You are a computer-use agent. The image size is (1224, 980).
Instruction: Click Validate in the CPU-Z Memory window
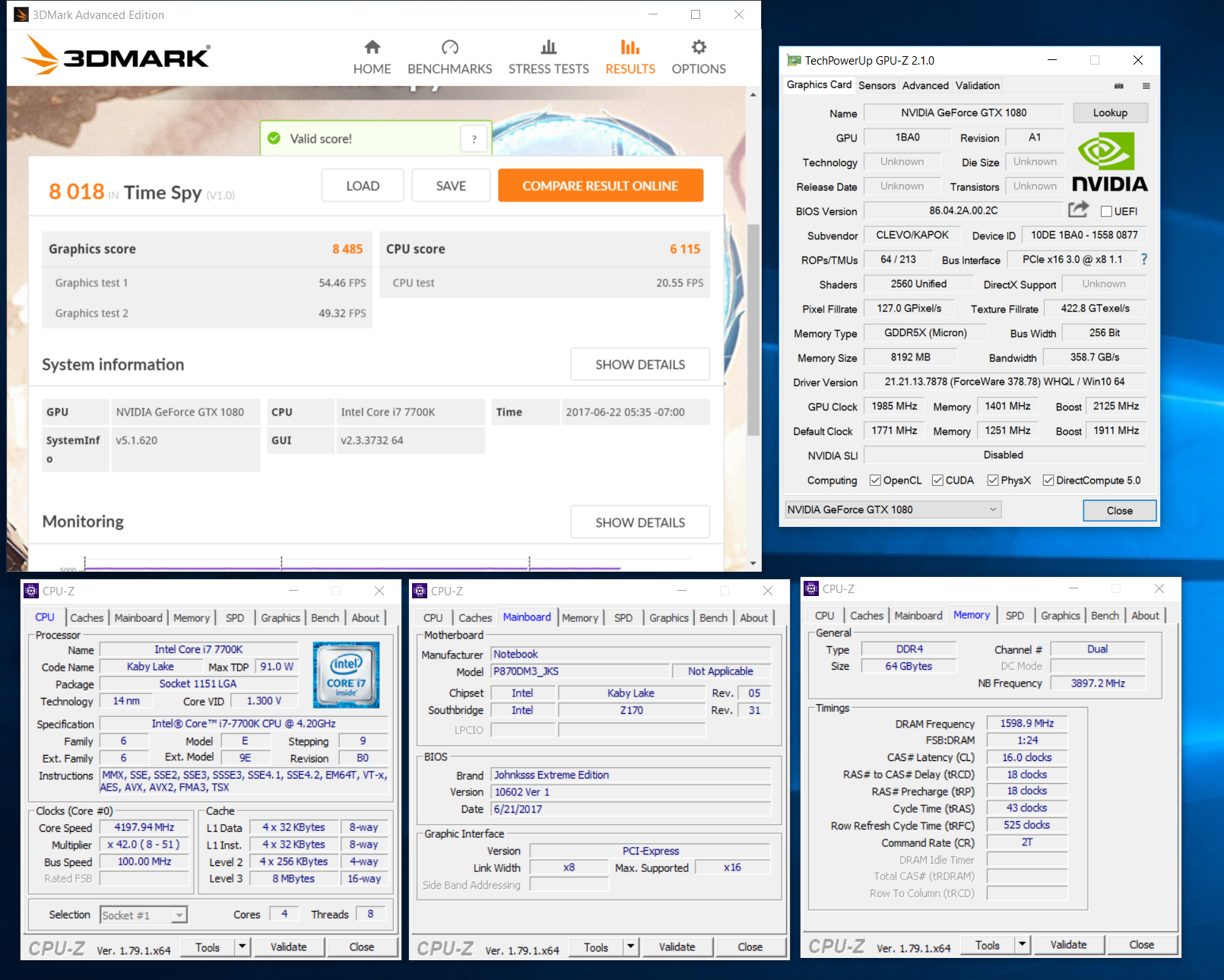(x=1068, y=944)
